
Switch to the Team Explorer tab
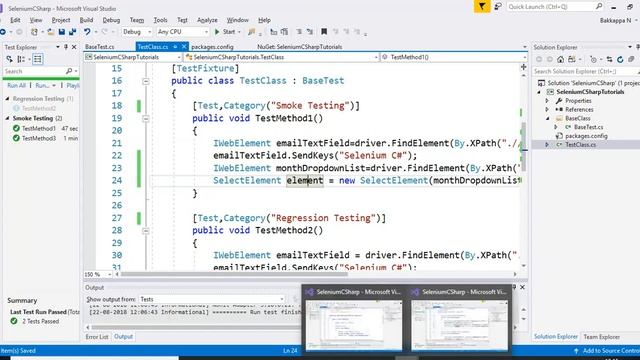pos(602,337)
